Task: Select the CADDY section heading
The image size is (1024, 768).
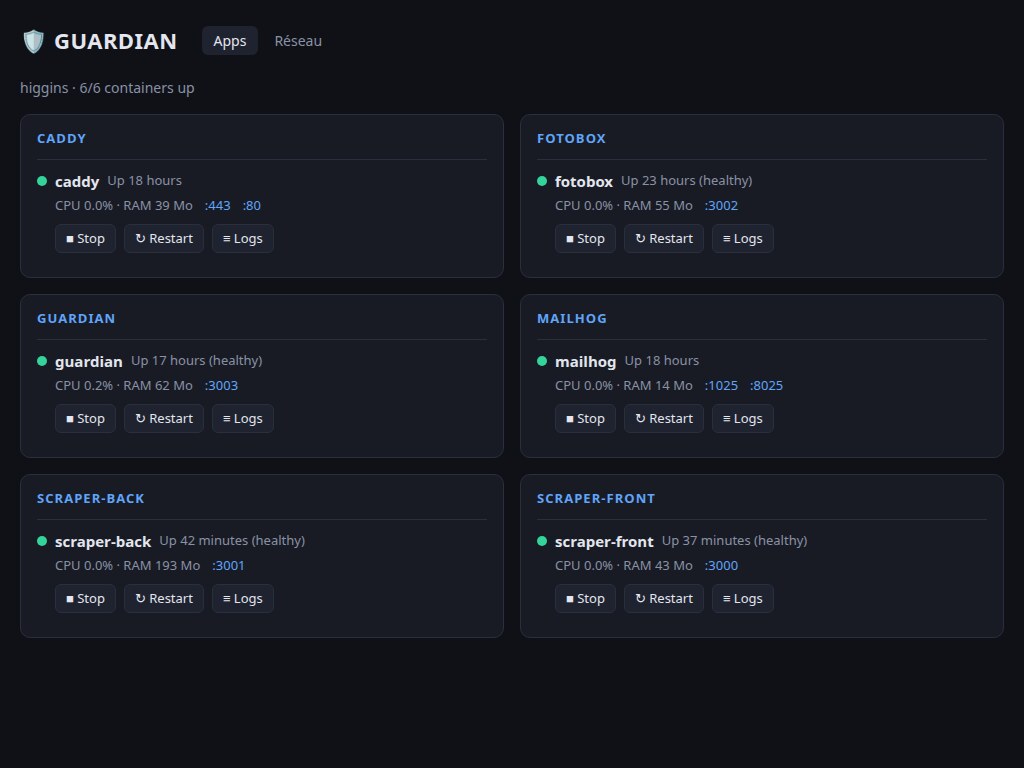Action: coord(61,138)
